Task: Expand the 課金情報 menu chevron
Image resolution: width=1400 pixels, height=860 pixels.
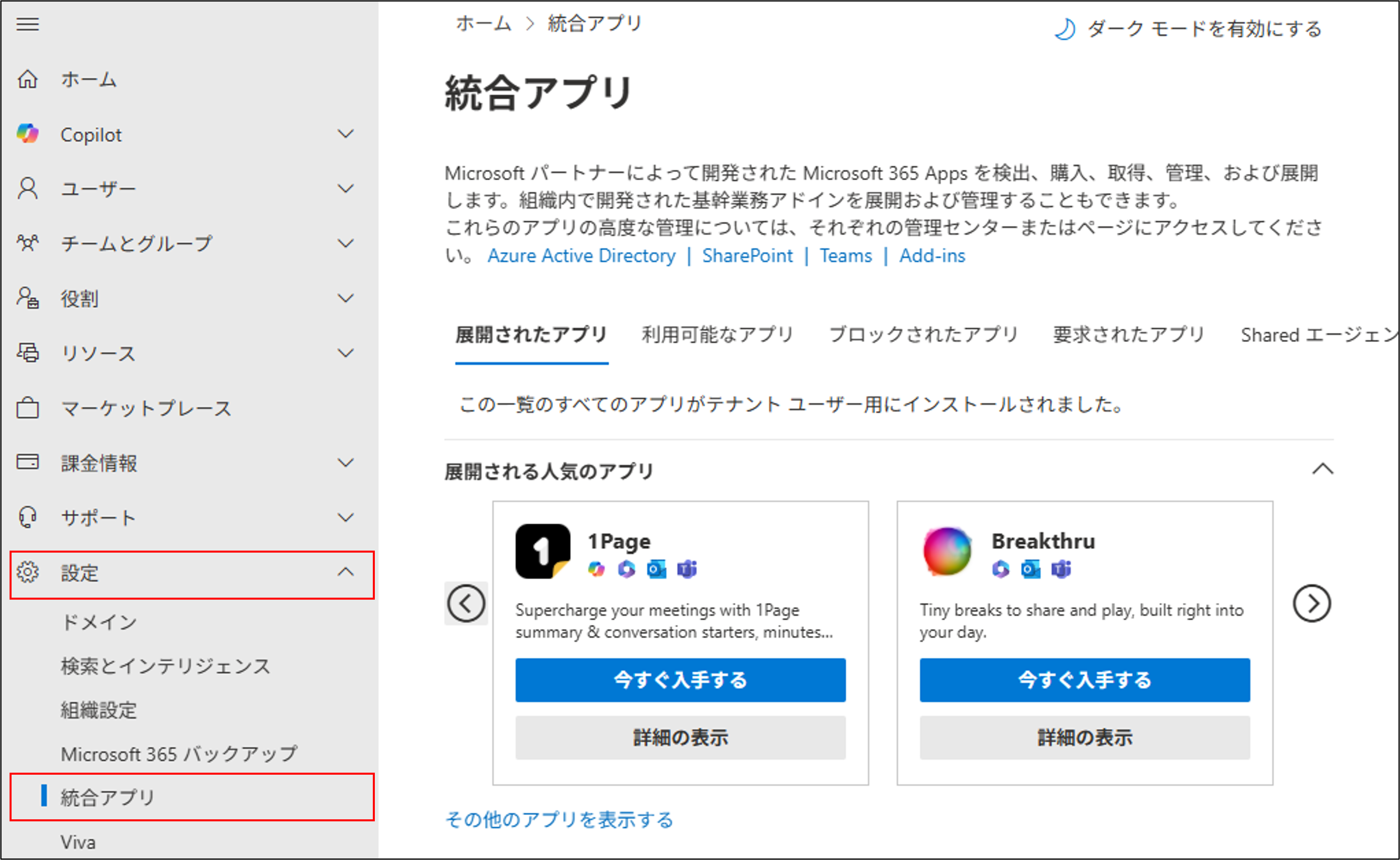Action: pyautogui.click(x=345, y=462)
